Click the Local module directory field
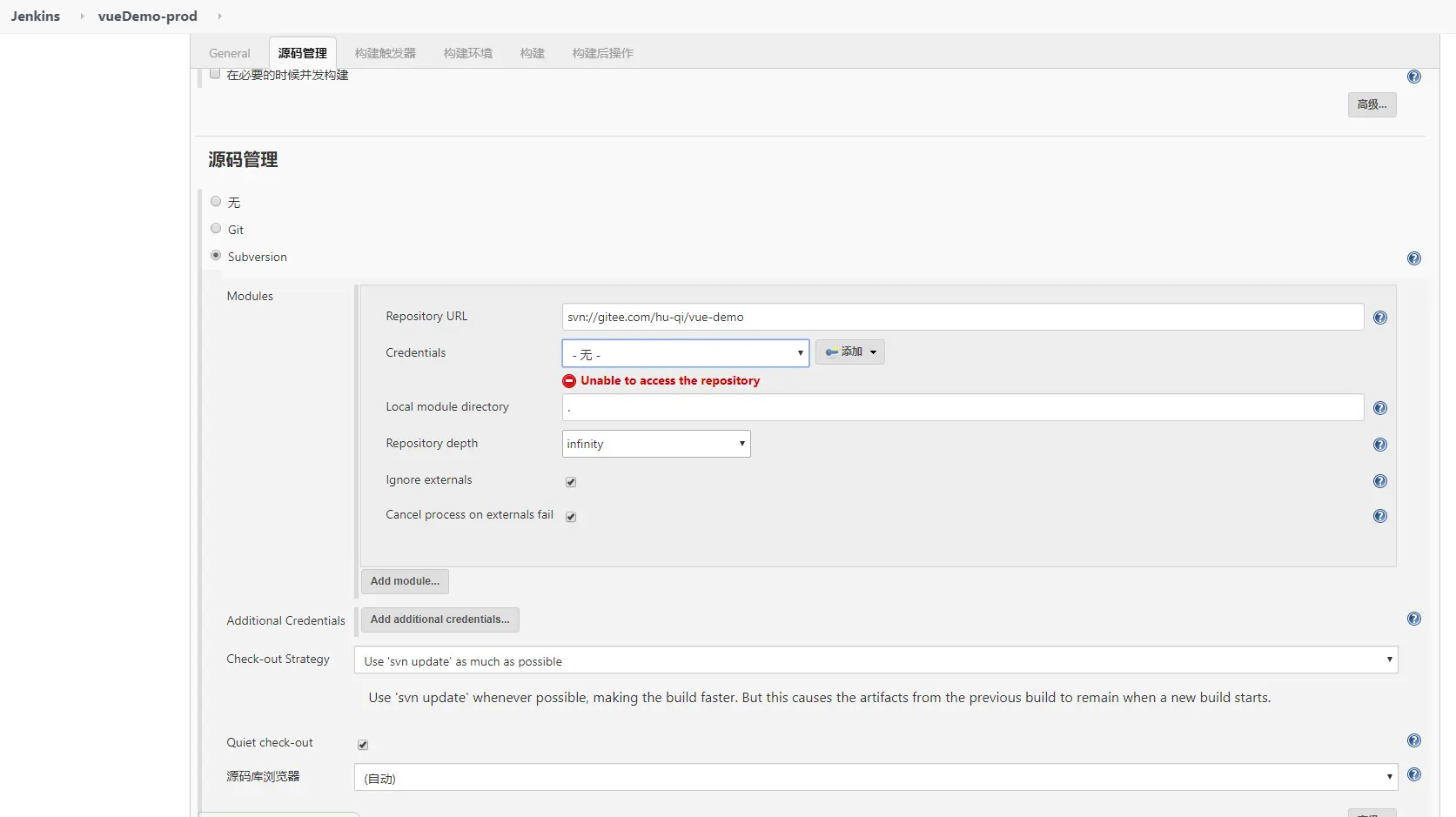 963,407
